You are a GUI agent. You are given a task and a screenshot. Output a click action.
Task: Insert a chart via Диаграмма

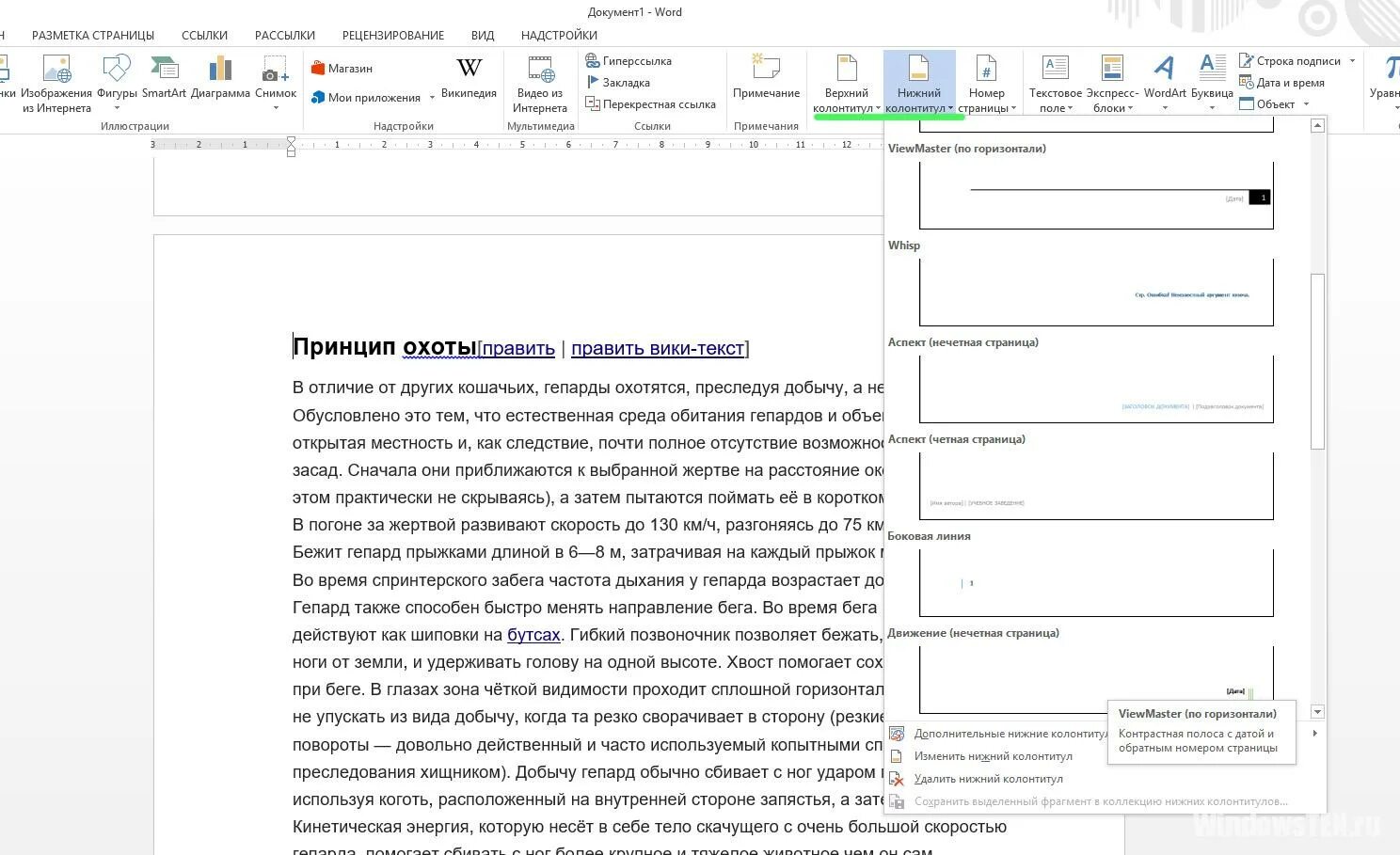click(x=220, y=77)
